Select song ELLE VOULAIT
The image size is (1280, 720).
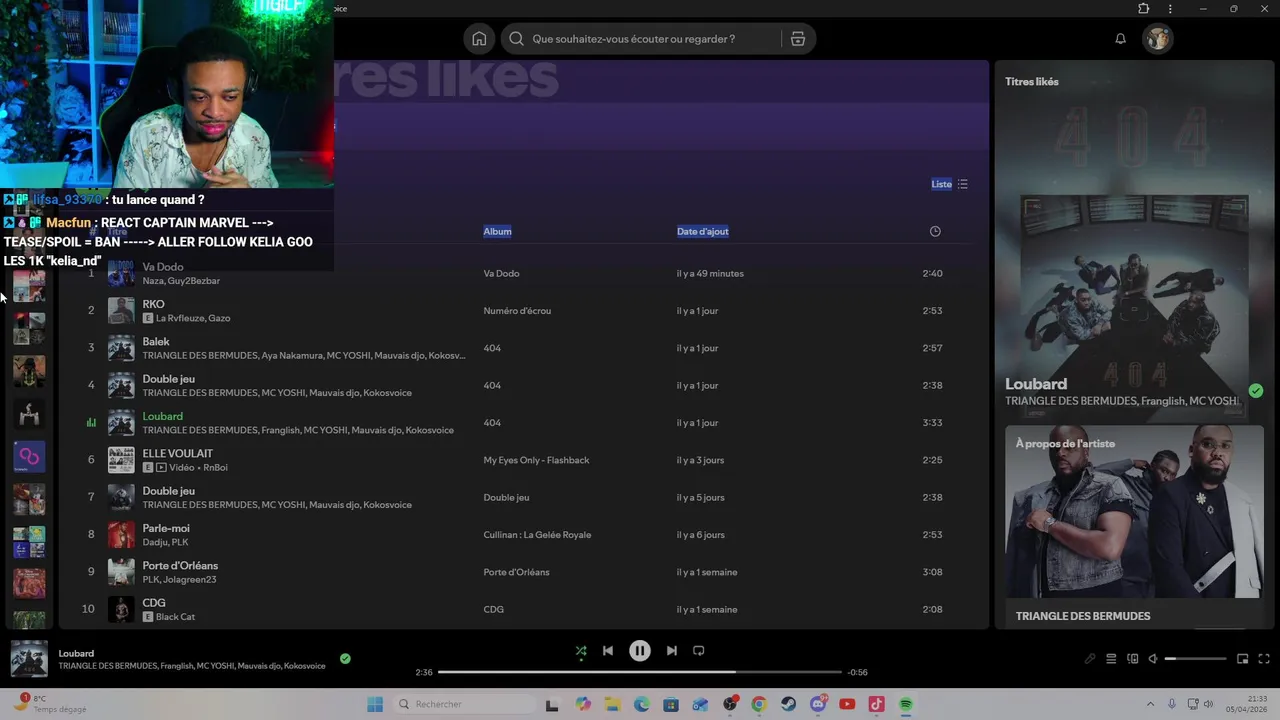coord(177,454)
